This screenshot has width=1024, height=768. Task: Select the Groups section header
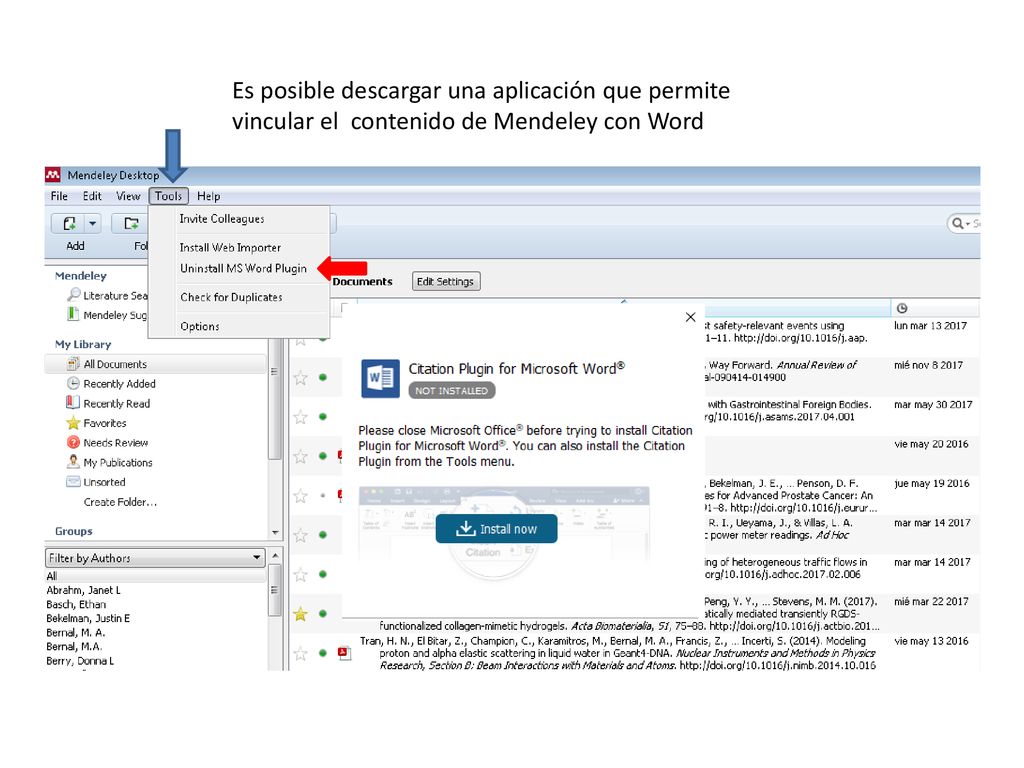pos(74,531)
